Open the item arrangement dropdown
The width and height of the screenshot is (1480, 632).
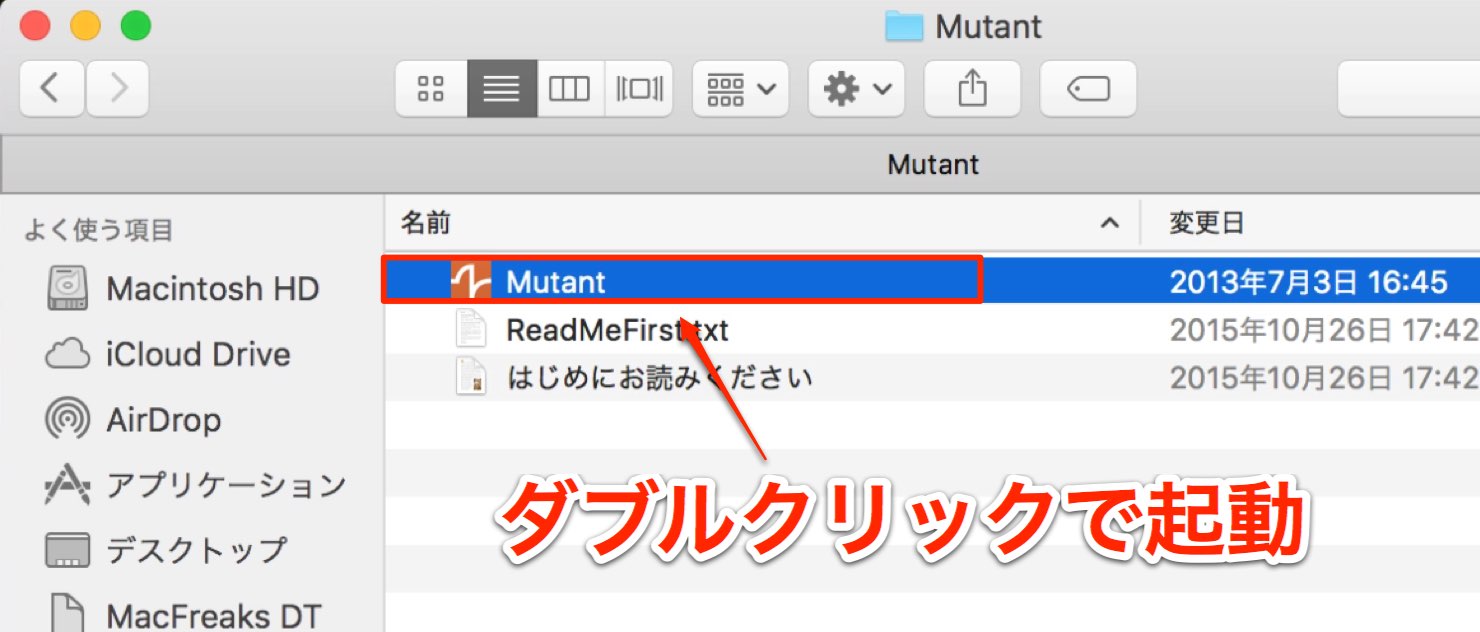[x=741, y=89]
